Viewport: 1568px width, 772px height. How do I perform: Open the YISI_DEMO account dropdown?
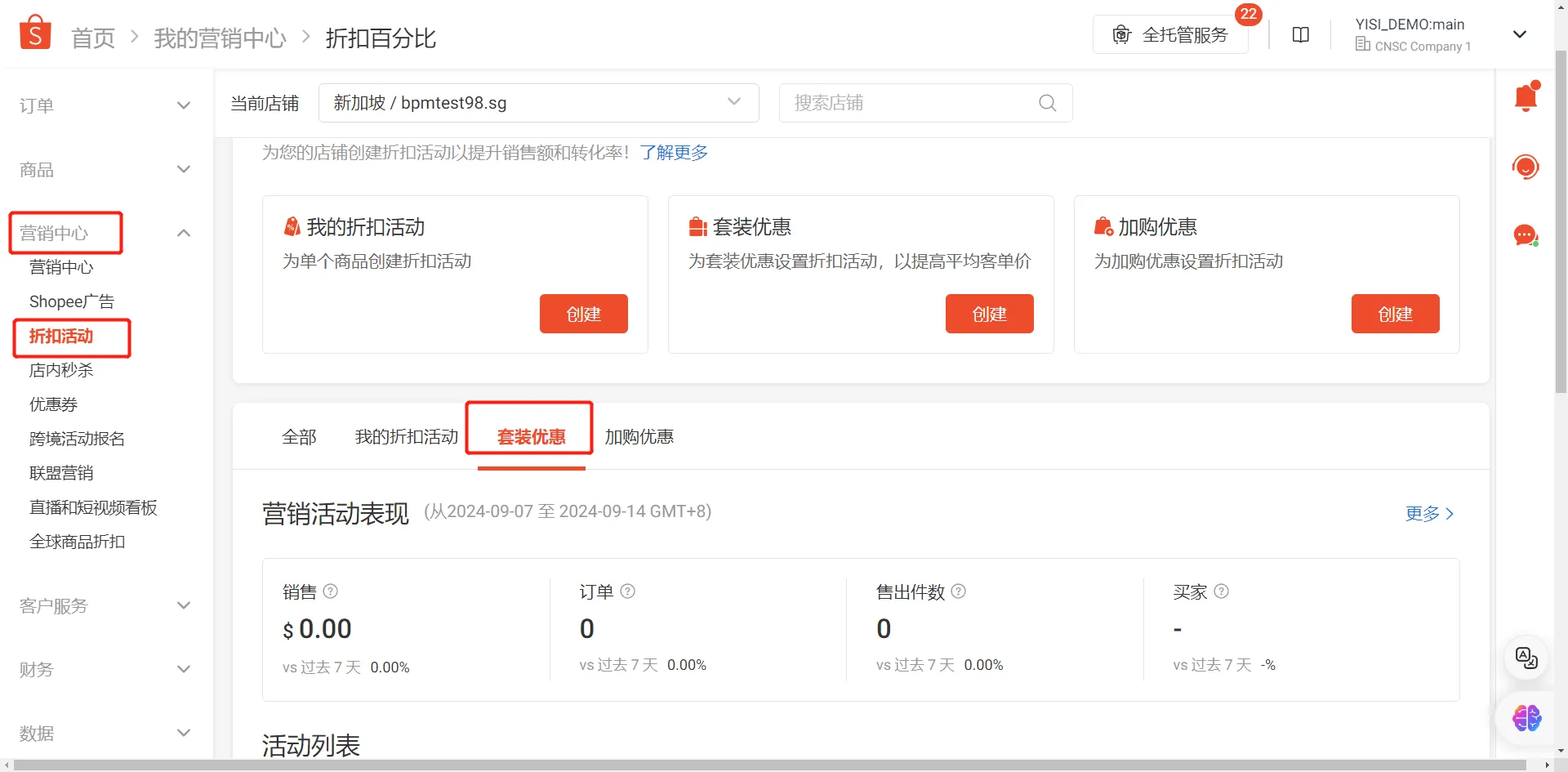pos(1520,34)
